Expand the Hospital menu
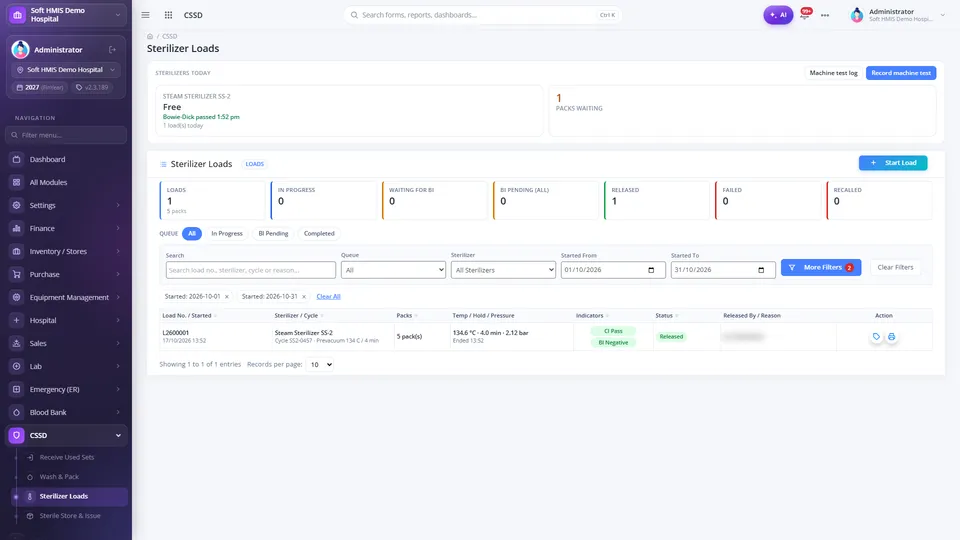960x540 pixels. (66, 320)
